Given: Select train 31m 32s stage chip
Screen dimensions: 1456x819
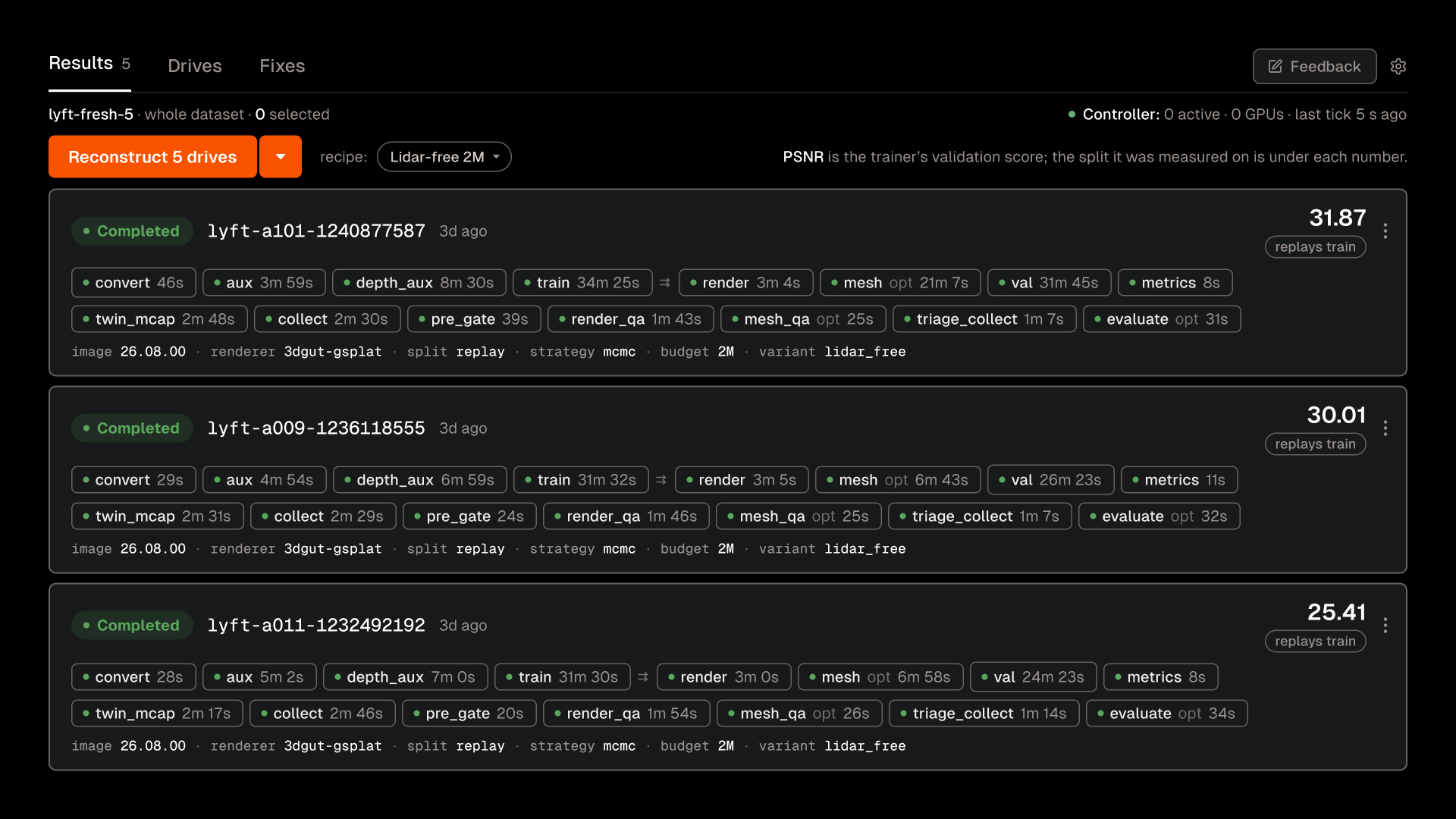Looking at the screenshot, I should pos(581,480).
